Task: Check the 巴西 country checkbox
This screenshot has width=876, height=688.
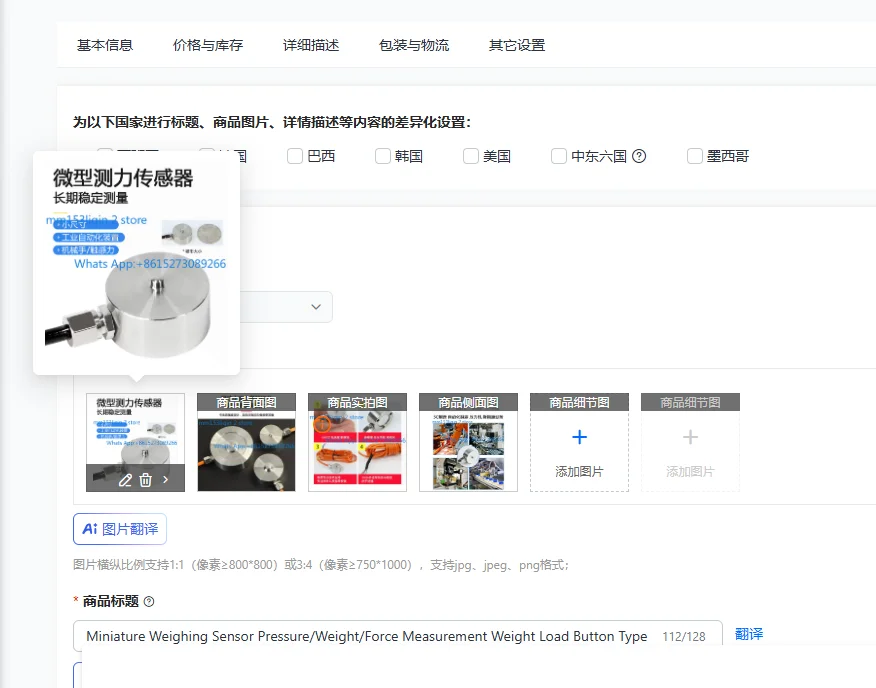Action: click(295, 156)
